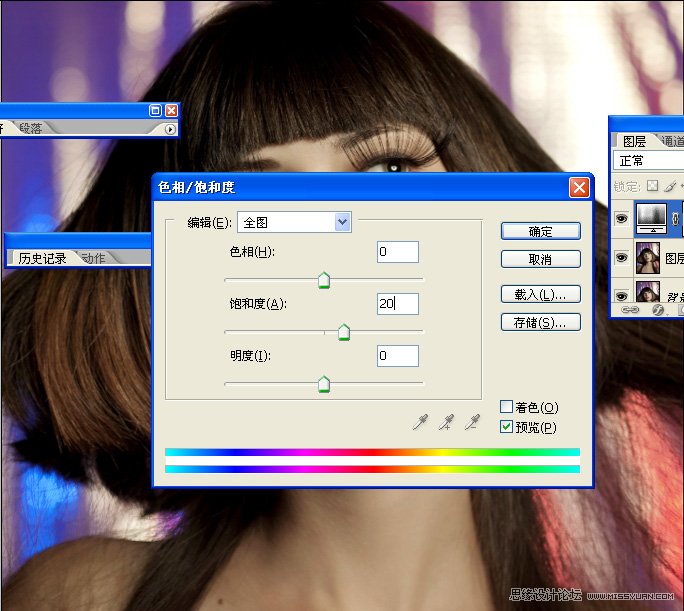The width and height of the screenshot is (684, 611).
Task: Enable the Colorize (着色) checkbox
Action: 506,406
